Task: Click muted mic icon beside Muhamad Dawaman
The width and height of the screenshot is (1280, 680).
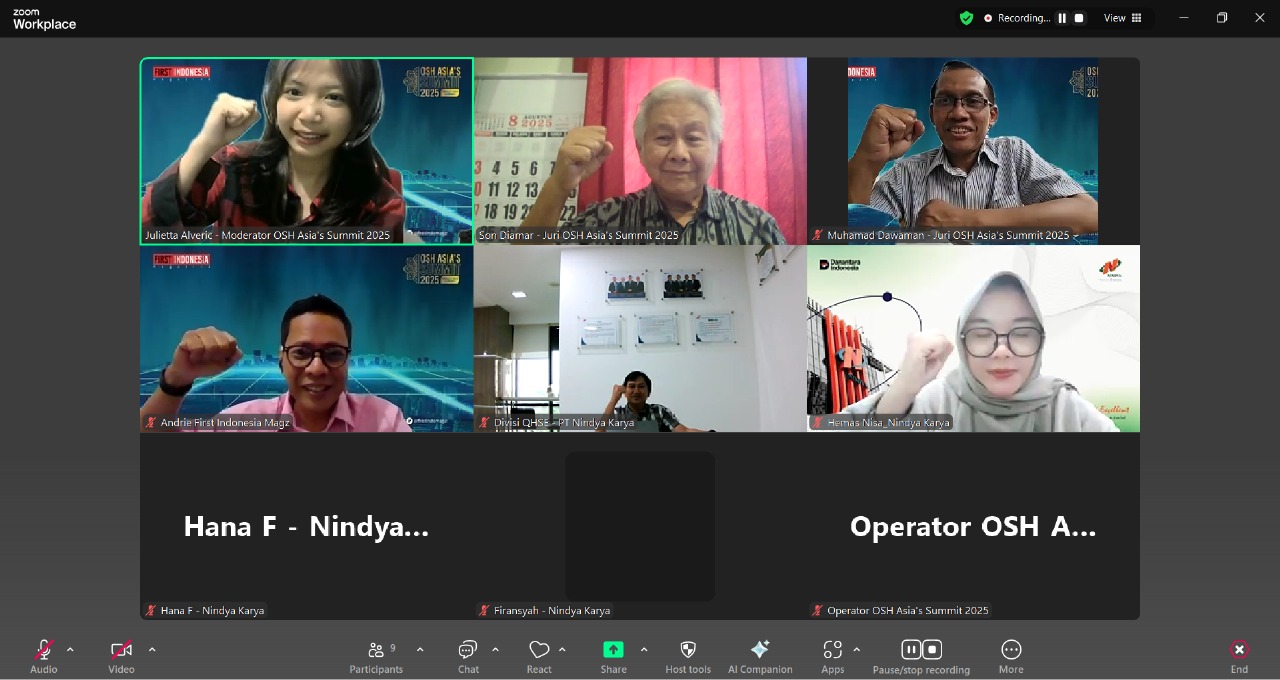Action: (x=818, y=236)
